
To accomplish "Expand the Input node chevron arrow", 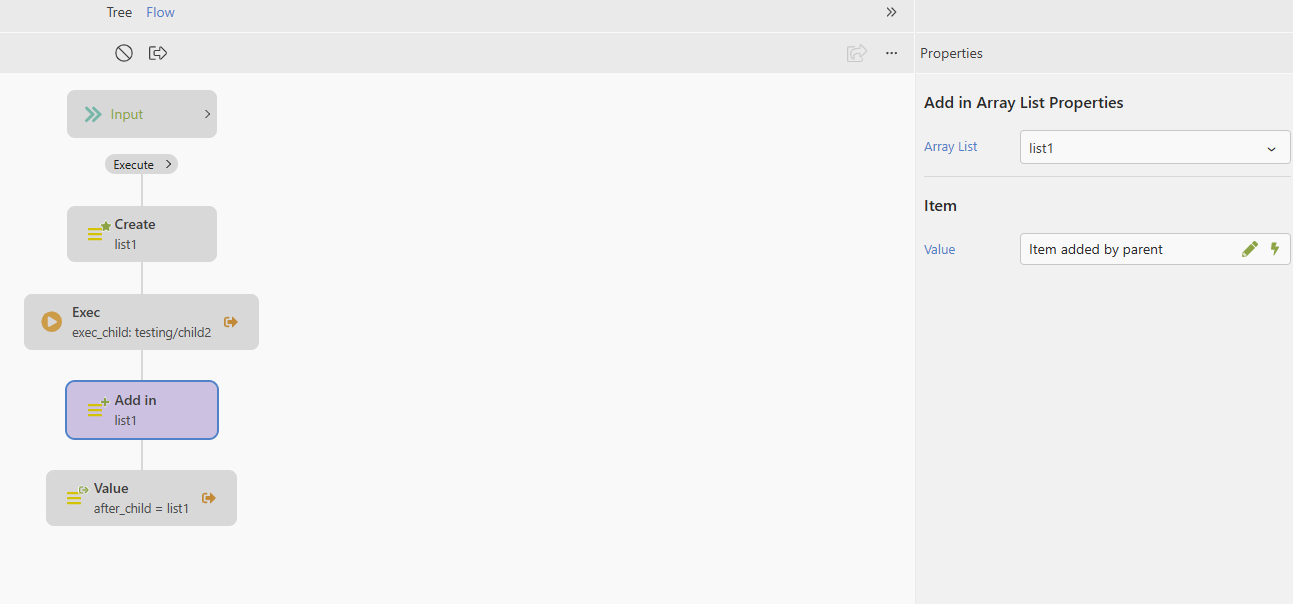I will pos(207,114).
